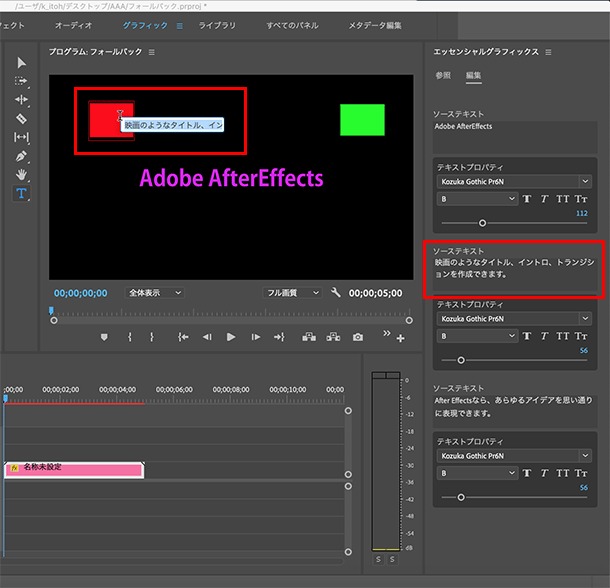Open the Program panel menu icon
Viewport: 610px width, 588px height.
coord(152,52)
